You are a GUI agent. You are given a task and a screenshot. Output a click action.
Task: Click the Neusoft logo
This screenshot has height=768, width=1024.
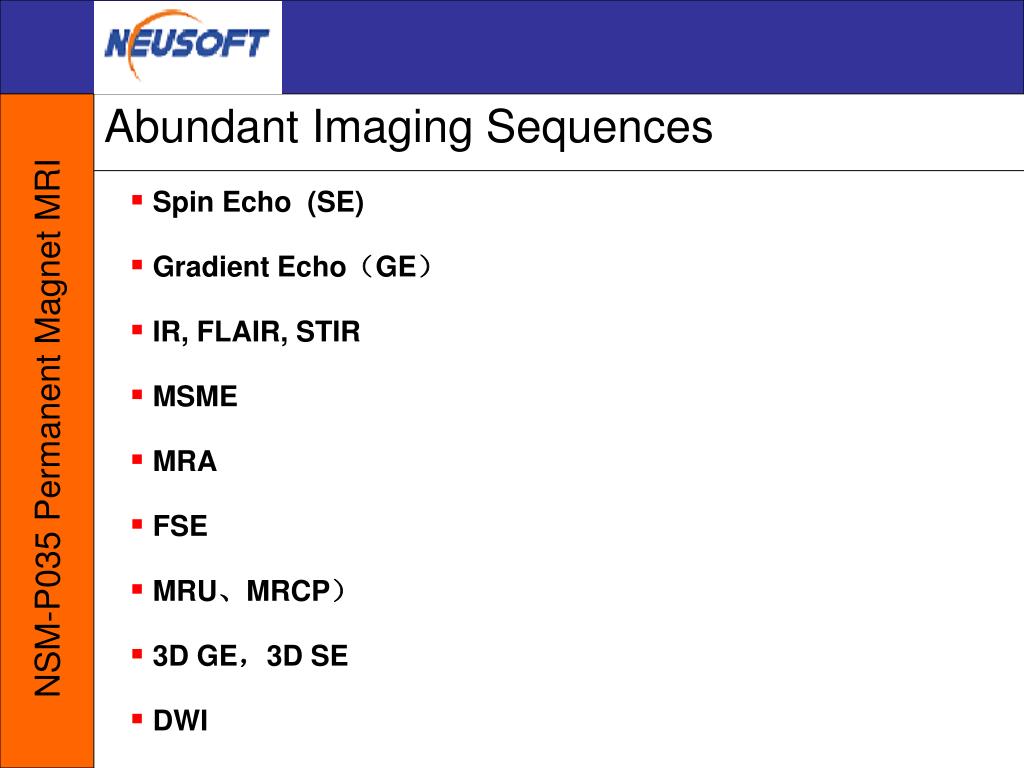(187, 45)
